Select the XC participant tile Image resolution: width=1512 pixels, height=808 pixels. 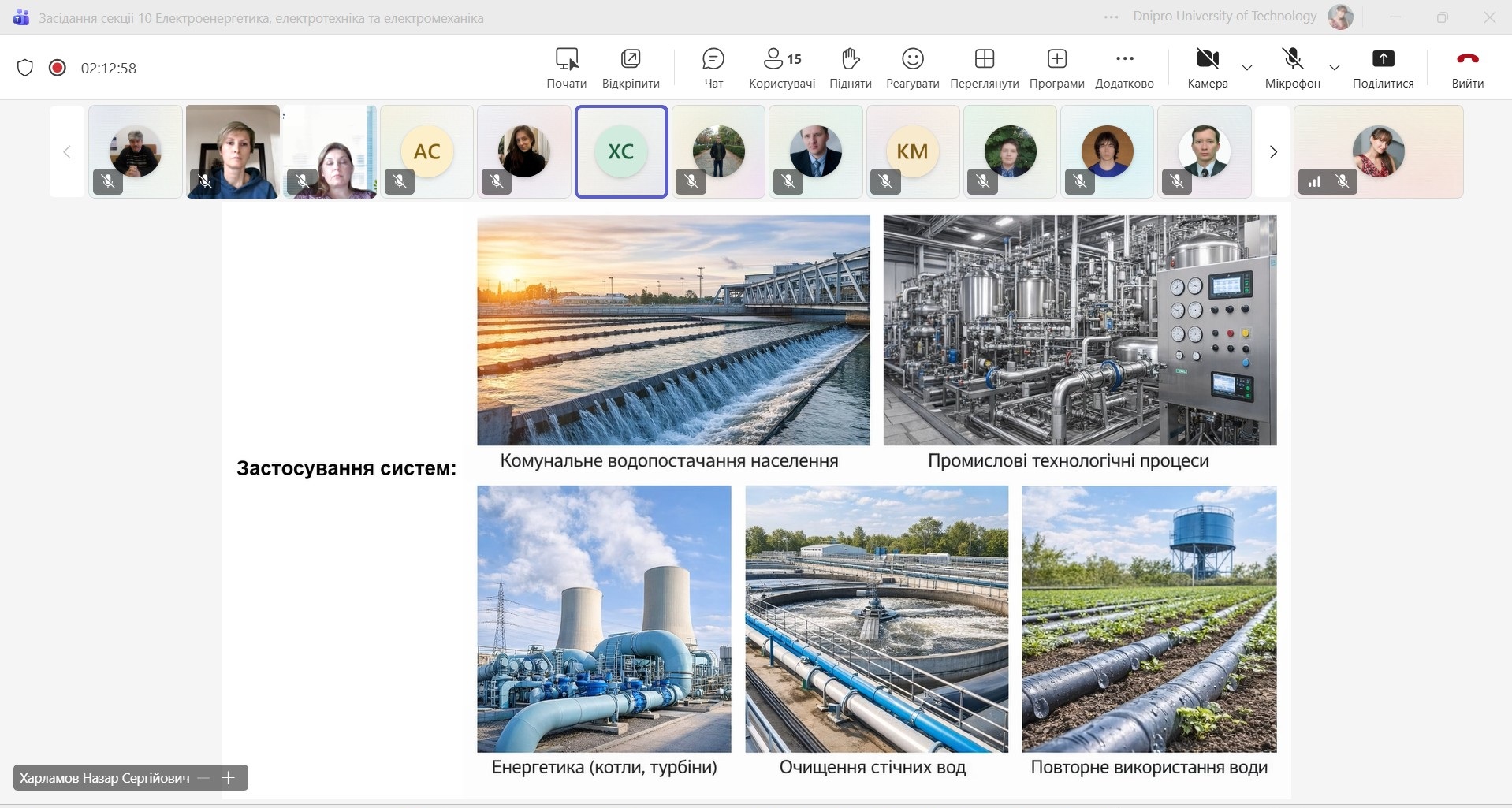click(621, 151)
